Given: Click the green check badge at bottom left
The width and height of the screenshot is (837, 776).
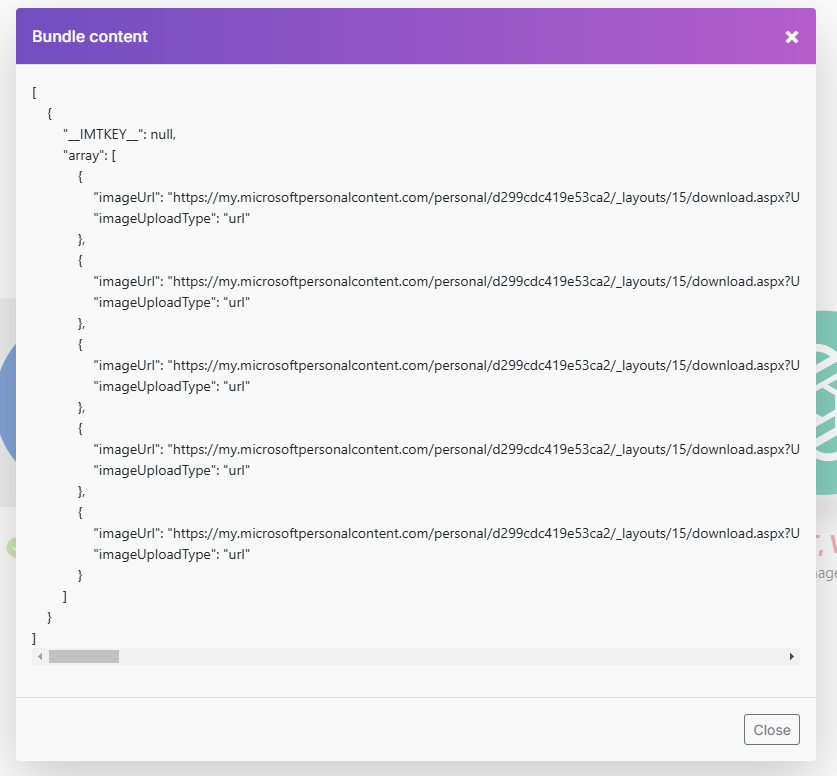Looking at the screenshot, I should [11, 547].
